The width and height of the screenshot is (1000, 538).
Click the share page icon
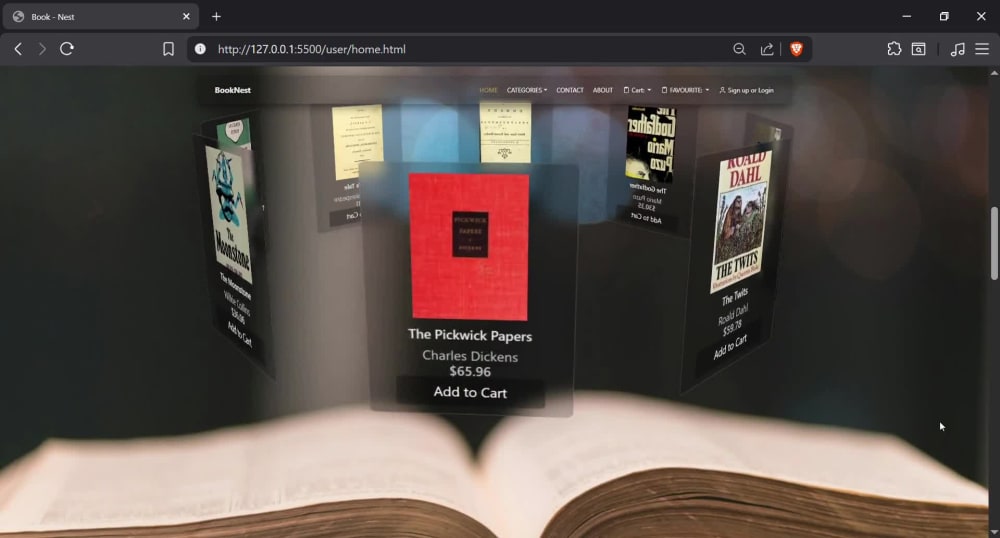click(767, 49)
